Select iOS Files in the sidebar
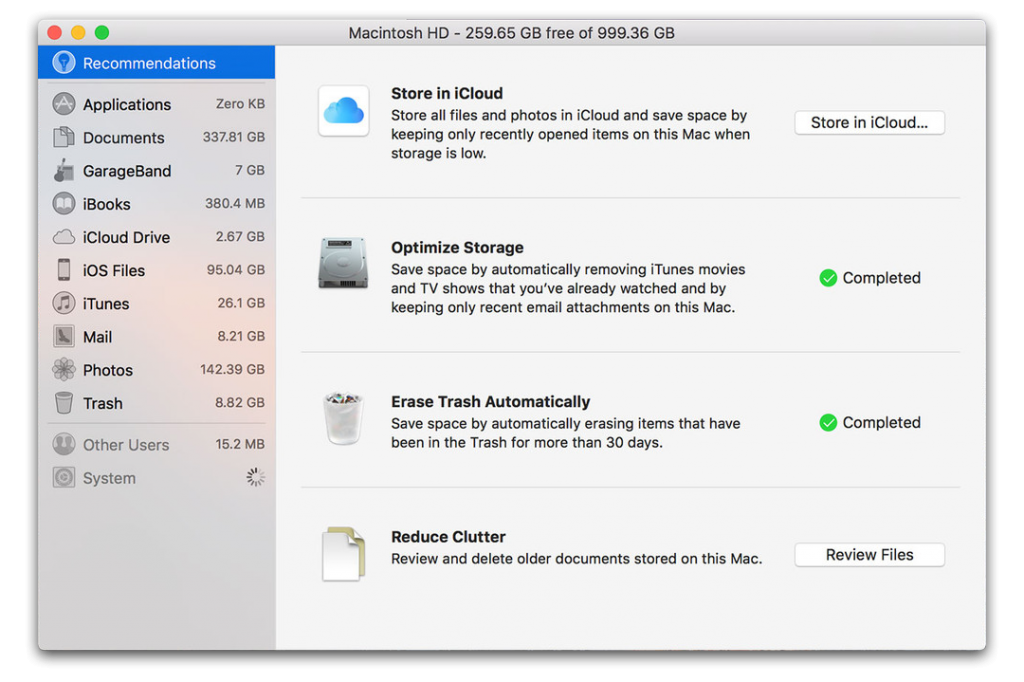1024x682 pixels. (157, 270)
